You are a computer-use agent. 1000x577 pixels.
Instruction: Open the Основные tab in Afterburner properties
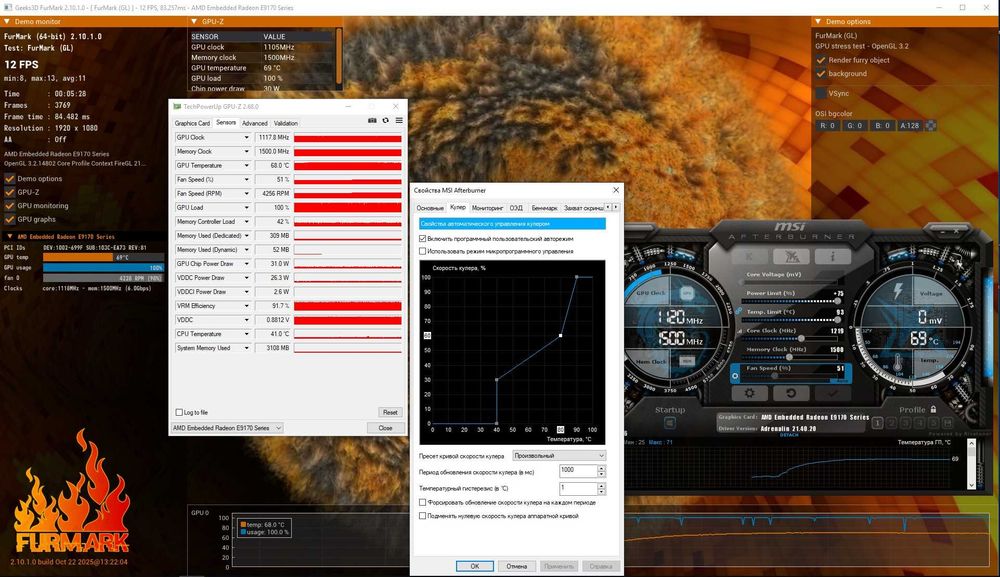pyautogui.click(x=430, y=208)
